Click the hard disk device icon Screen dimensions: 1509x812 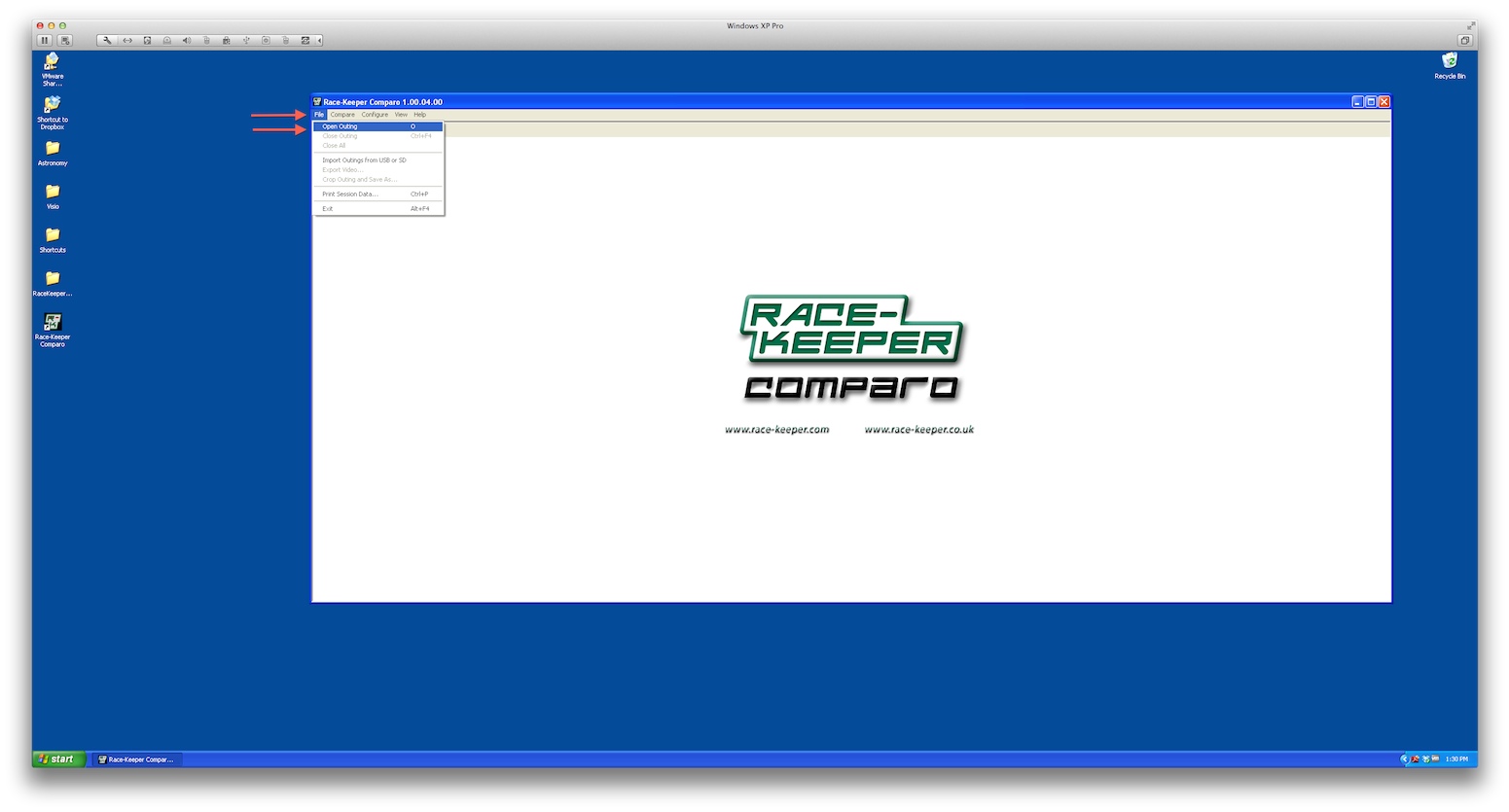(x=147, y=40)
